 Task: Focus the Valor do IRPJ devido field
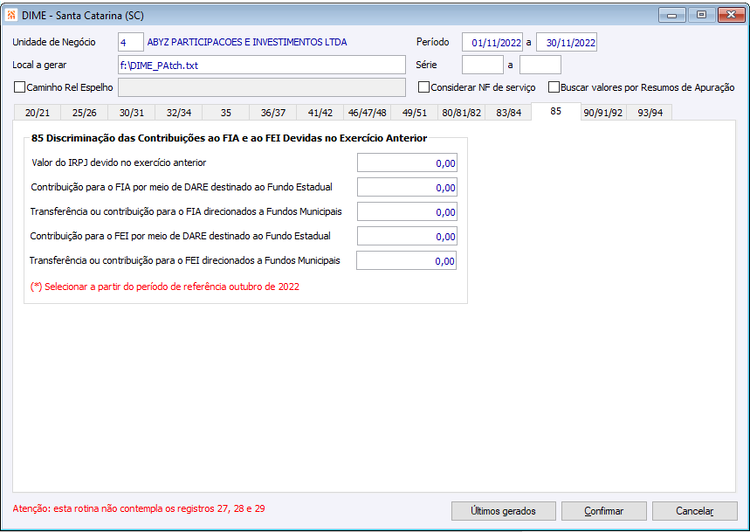(407, 163)
